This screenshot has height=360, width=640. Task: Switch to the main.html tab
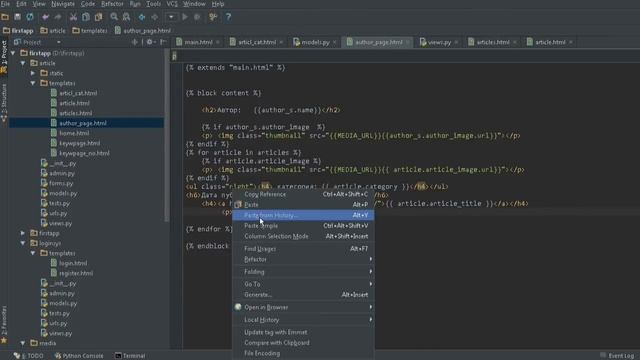coord(198,42)
